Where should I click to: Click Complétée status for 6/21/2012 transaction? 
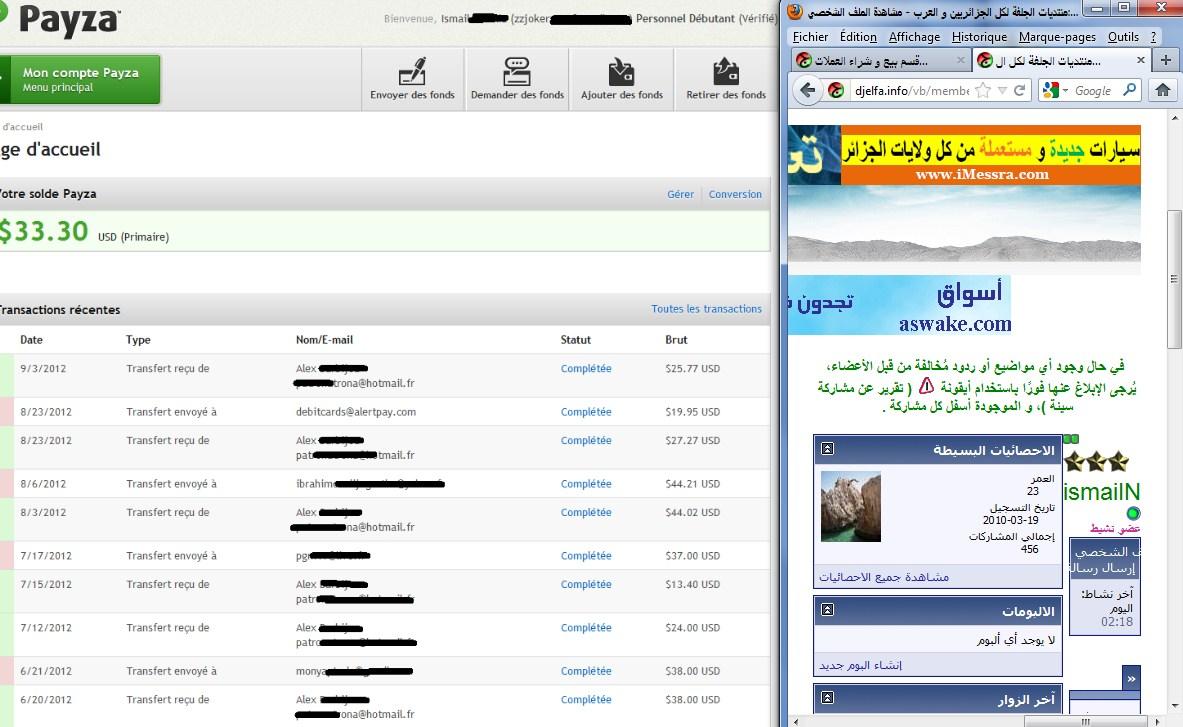[x=585, y=670]
